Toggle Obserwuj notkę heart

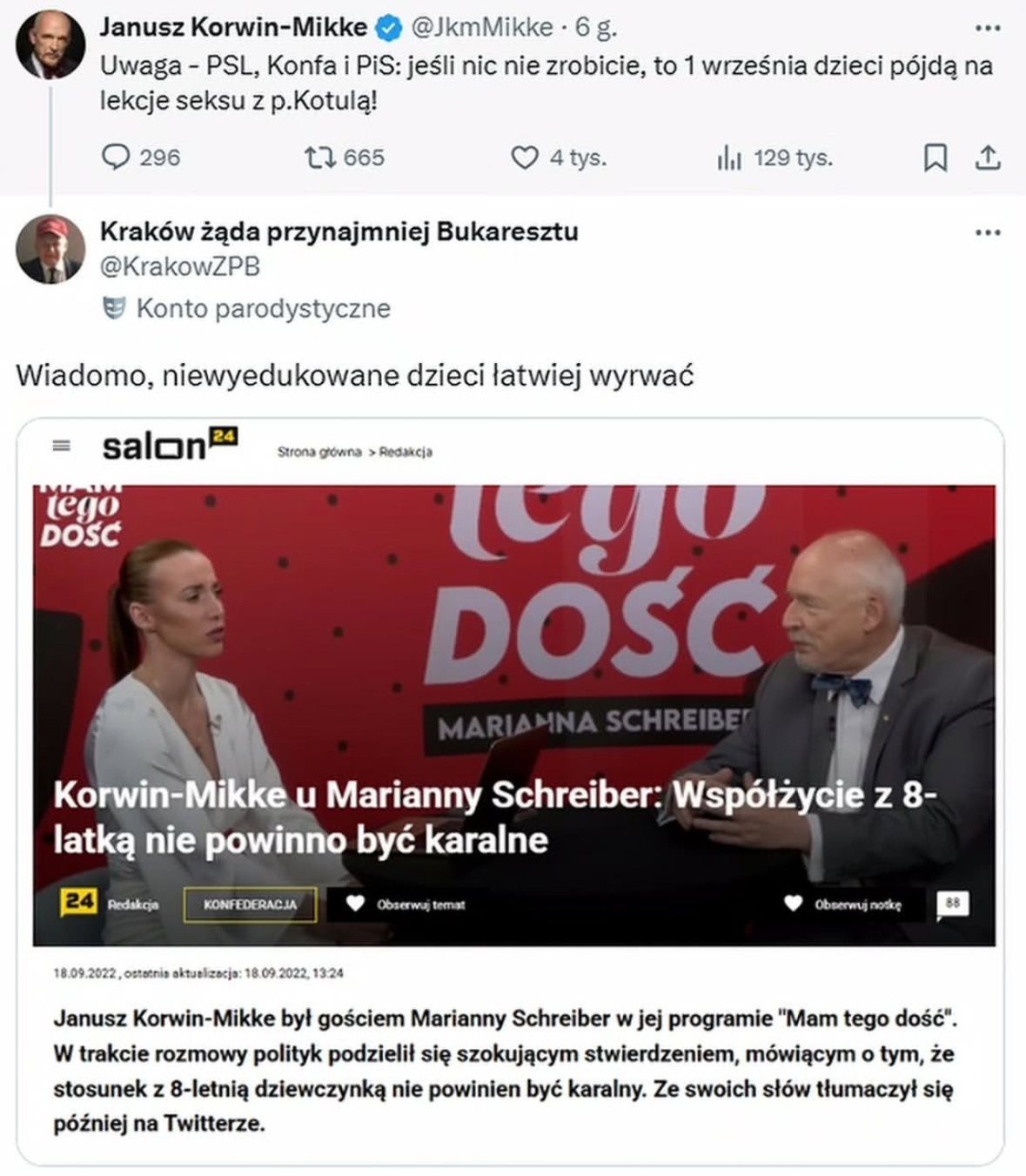(793, 904)
